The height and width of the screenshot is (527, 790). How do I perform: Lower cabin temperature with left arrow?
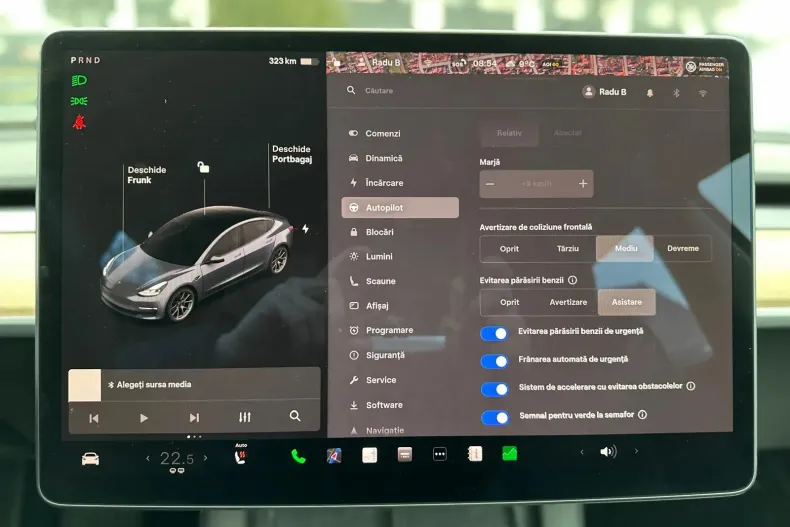click(x=148, y=458)
